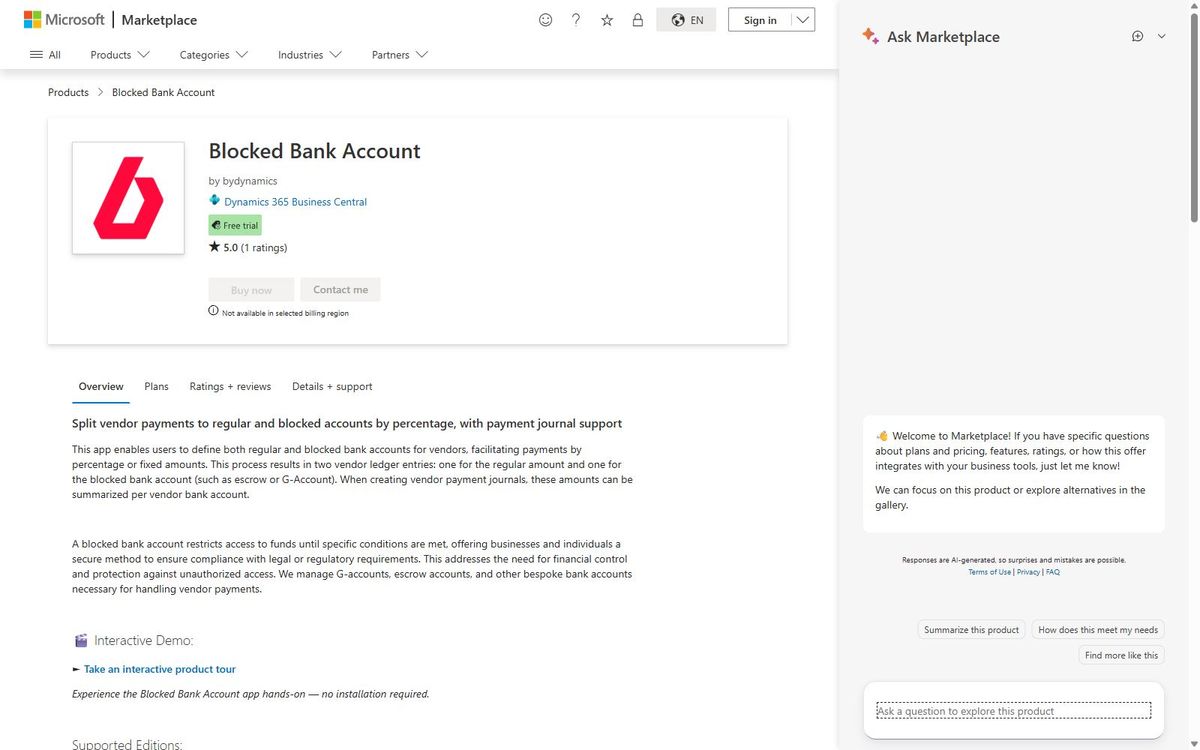
Task: Open the Privacy link in chat panel
Action: point(1028,572)
